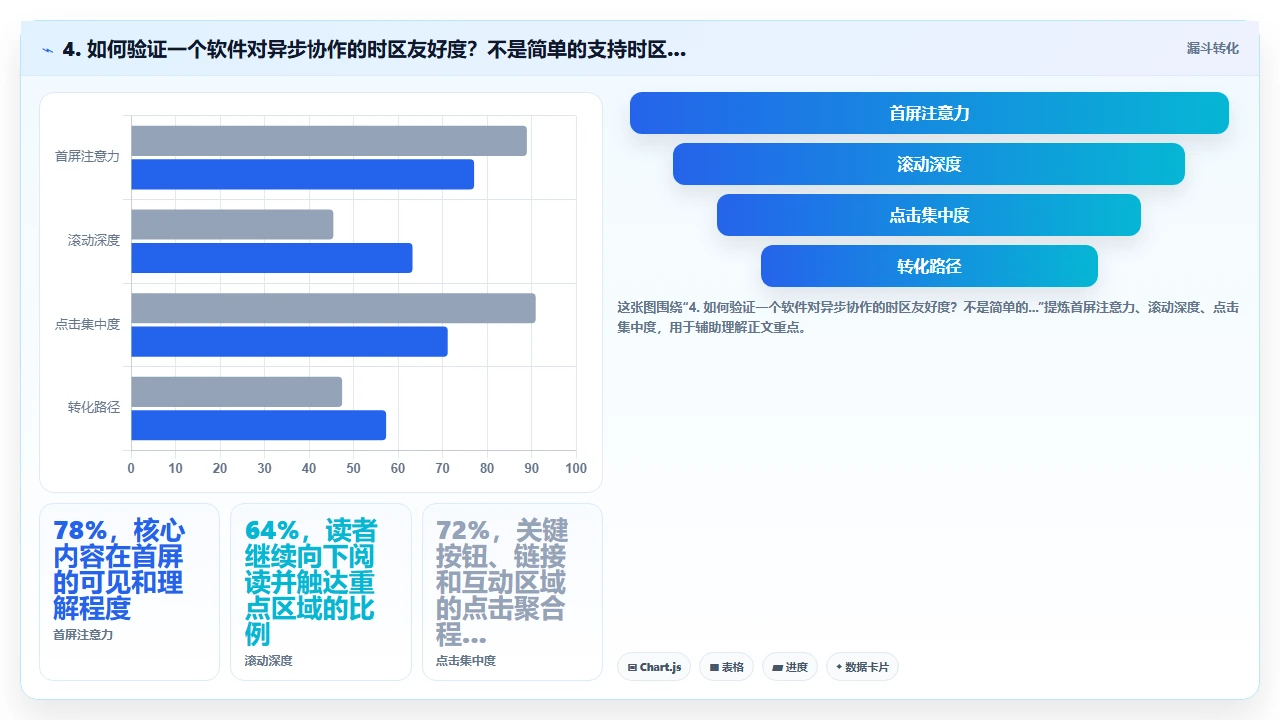Select the 转化路径 funnel stage

point(929,266)
